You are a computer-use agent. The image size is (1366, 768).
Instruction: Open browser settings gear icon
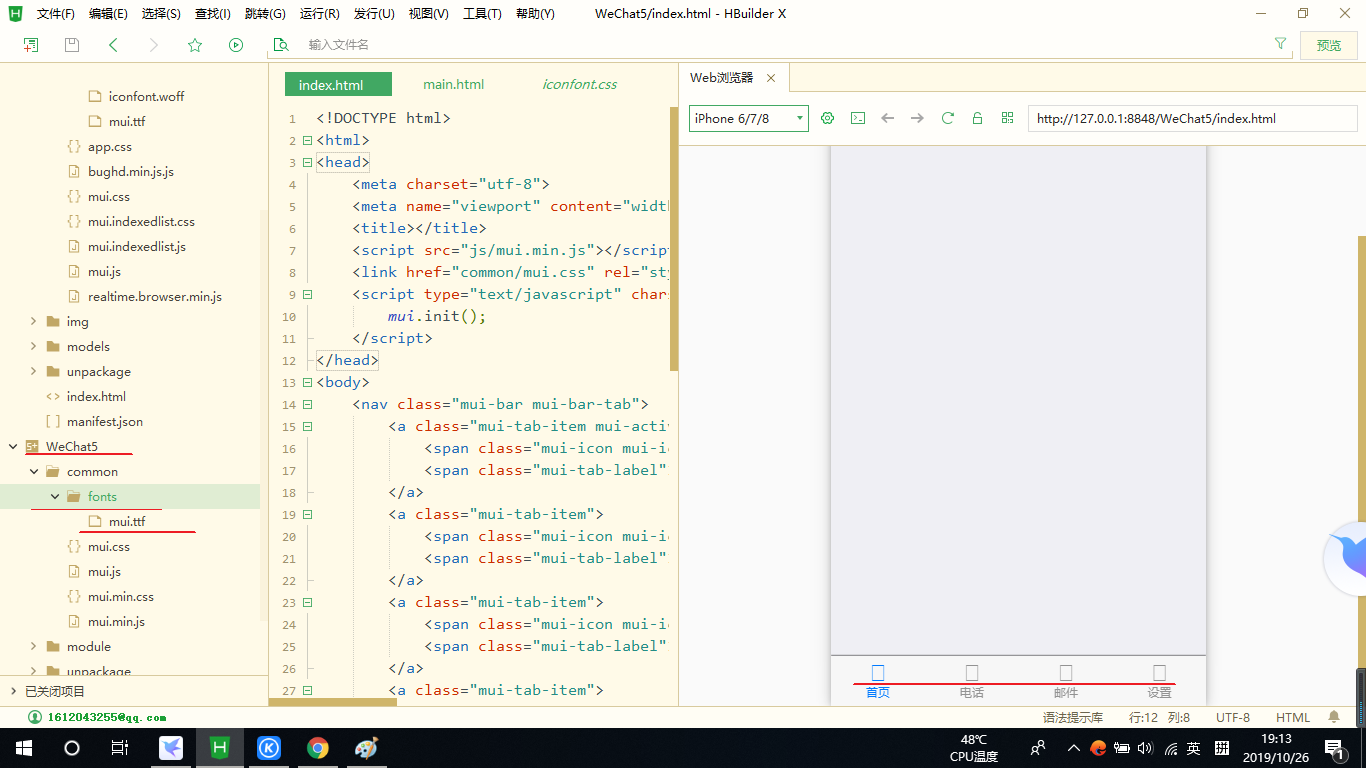pos(828,118)
